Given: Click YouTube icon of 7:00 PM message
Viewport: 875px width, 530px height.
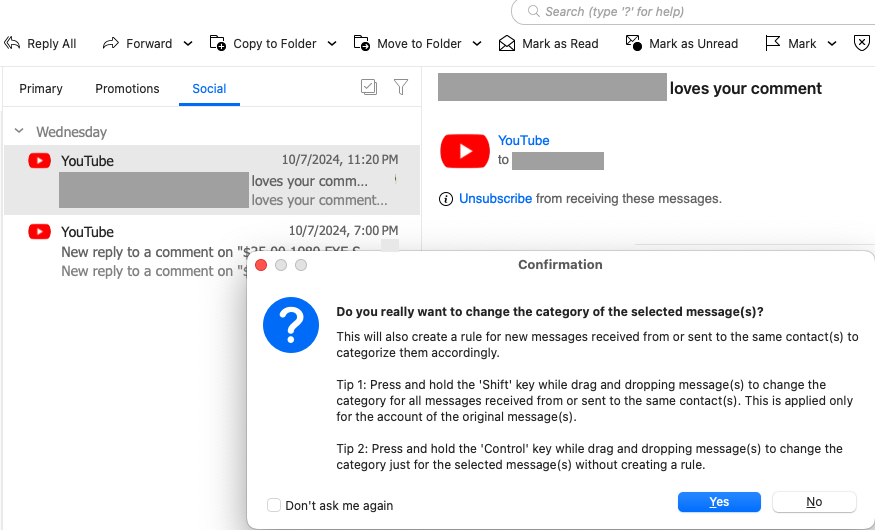Looking at the screenshot, I should [40, 232].
